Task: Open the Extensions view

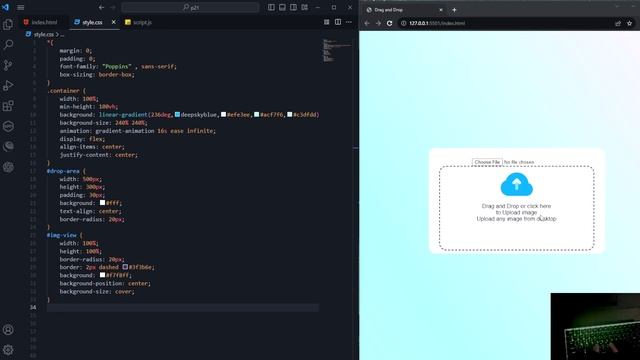Action: [x=8, y=106]
